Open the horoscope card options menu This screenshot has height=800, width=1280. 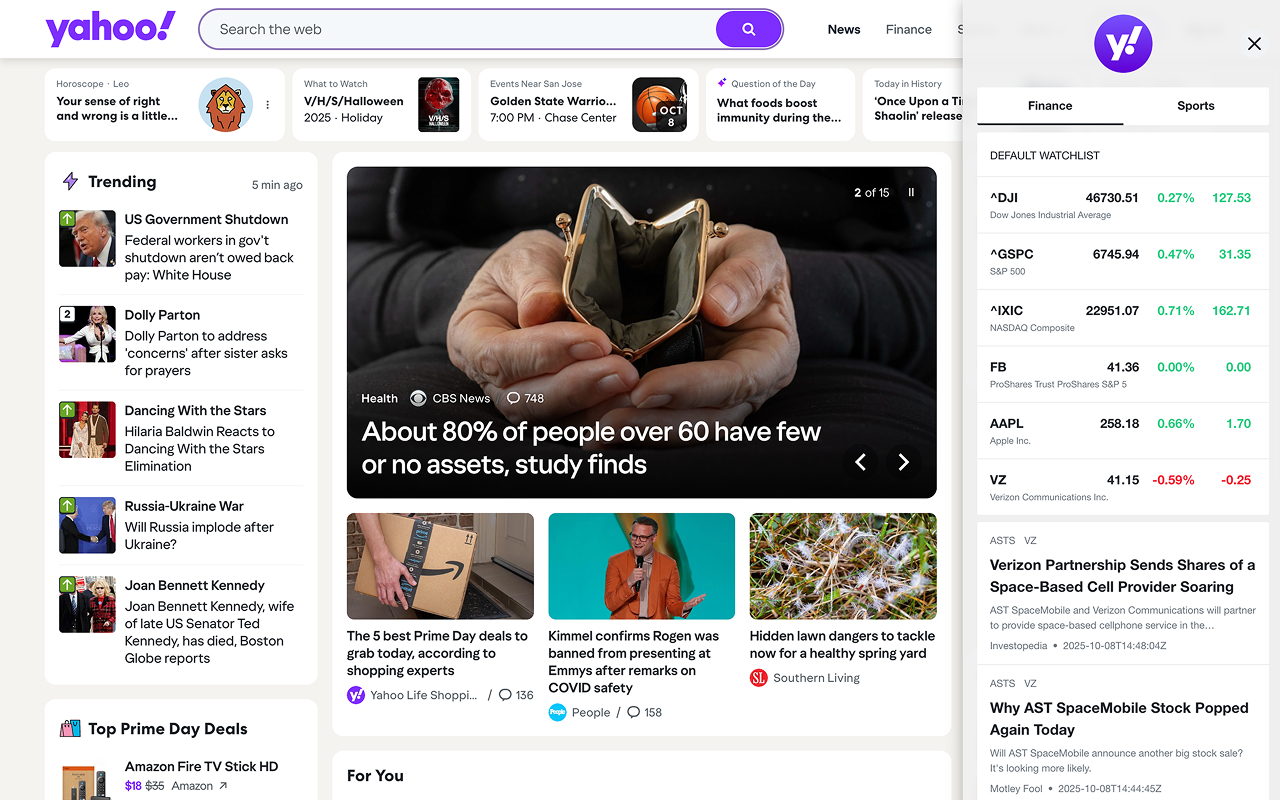267,105
